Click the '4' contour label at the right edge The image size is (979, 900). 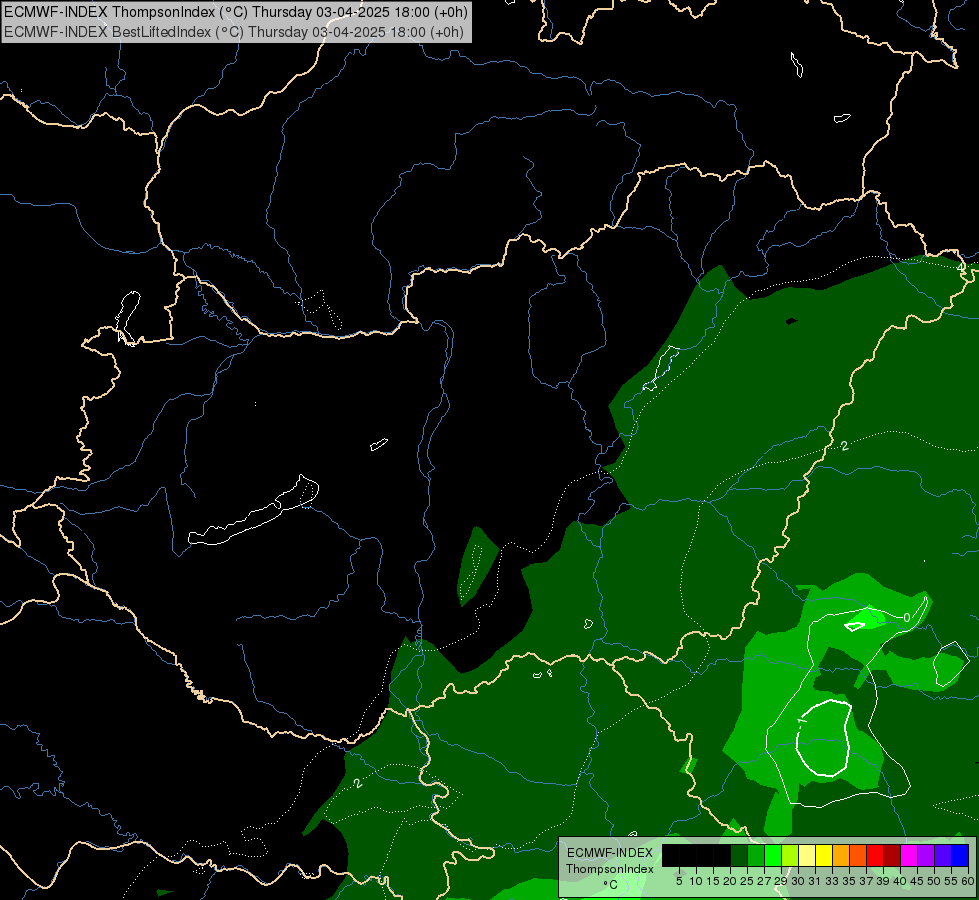(x=961, y=267)
